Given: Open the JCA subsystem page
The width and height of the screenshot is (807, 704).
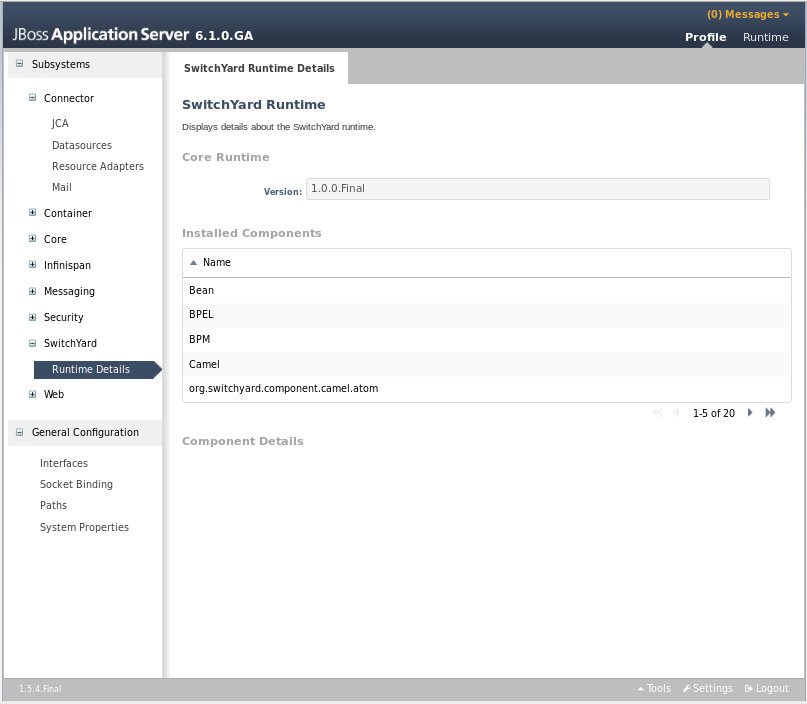Looking at the screenshot, I should point(60,124).
